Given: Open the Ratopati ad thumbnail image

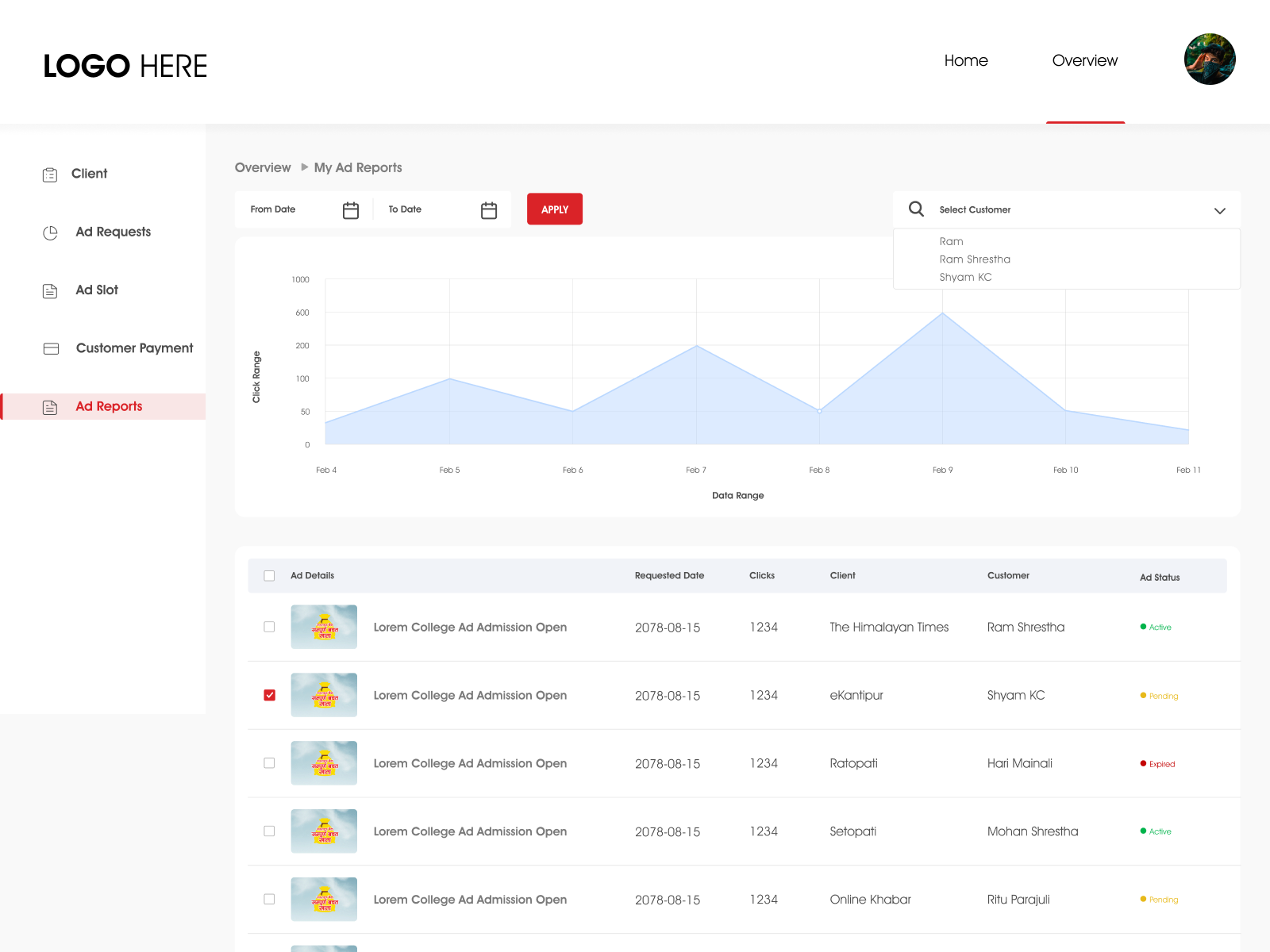Looking at the screenshot, I should (324, 762).
